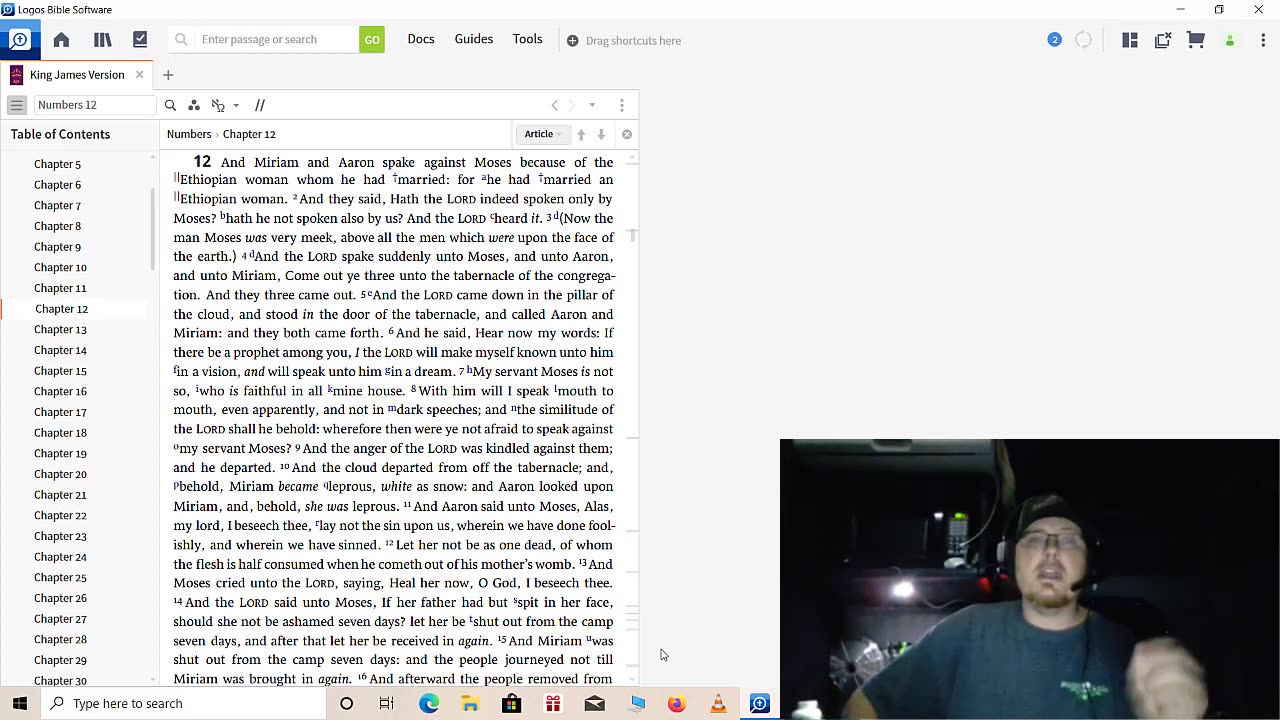Go back with the panel back arrow
The image size is (1280, 720).
pos(555,105)
